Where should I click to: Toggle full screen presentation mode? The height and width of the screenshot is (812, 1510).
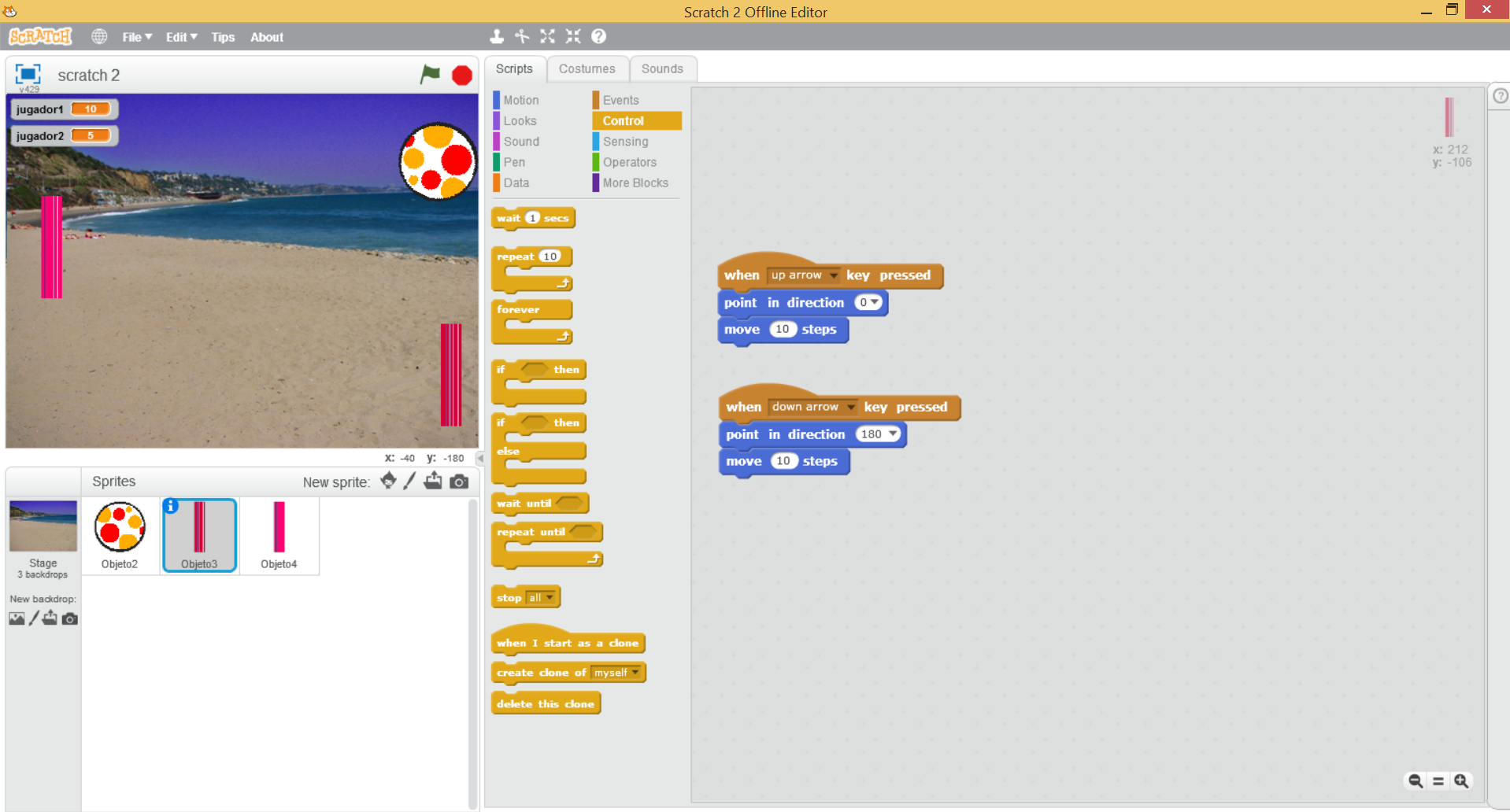(28, 74)
